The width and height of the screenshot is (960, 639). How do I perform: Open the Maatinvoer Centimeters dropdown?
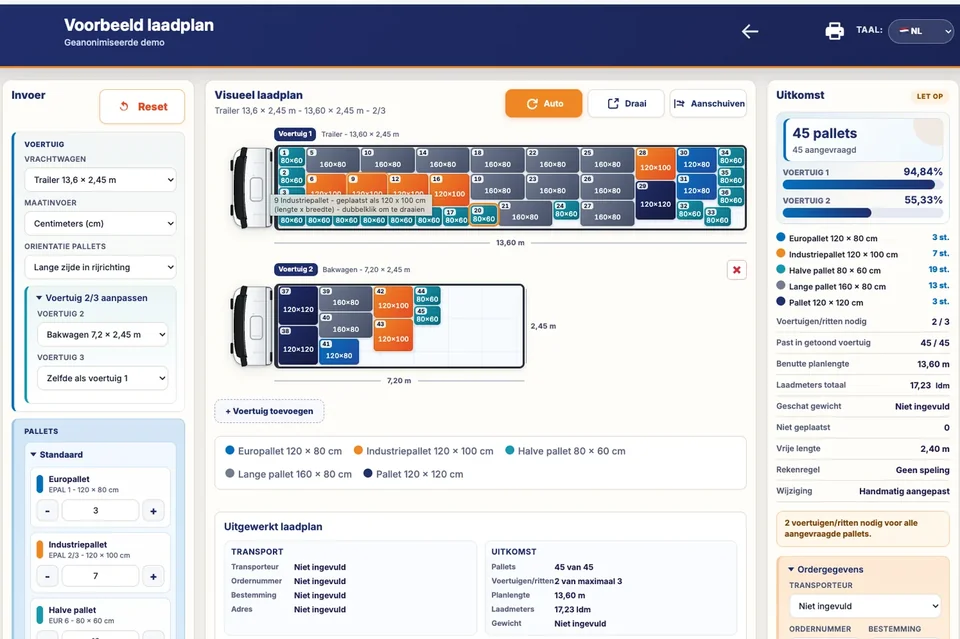click(100, 223)
